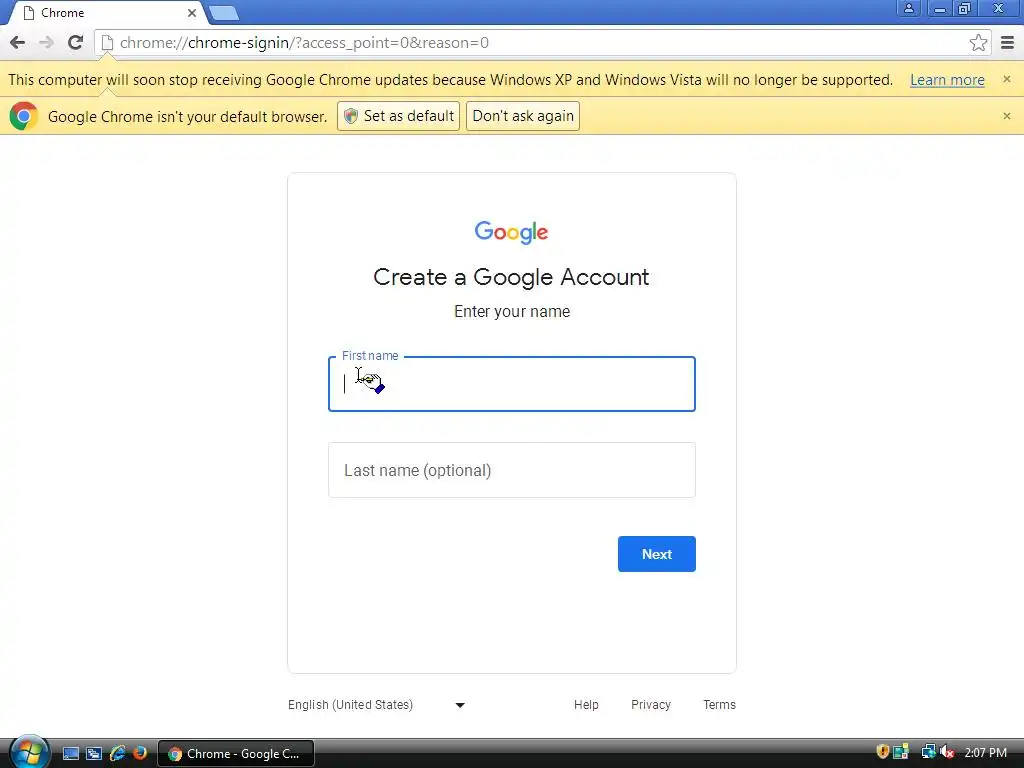Click the Google logo

(x=511, y=232)
